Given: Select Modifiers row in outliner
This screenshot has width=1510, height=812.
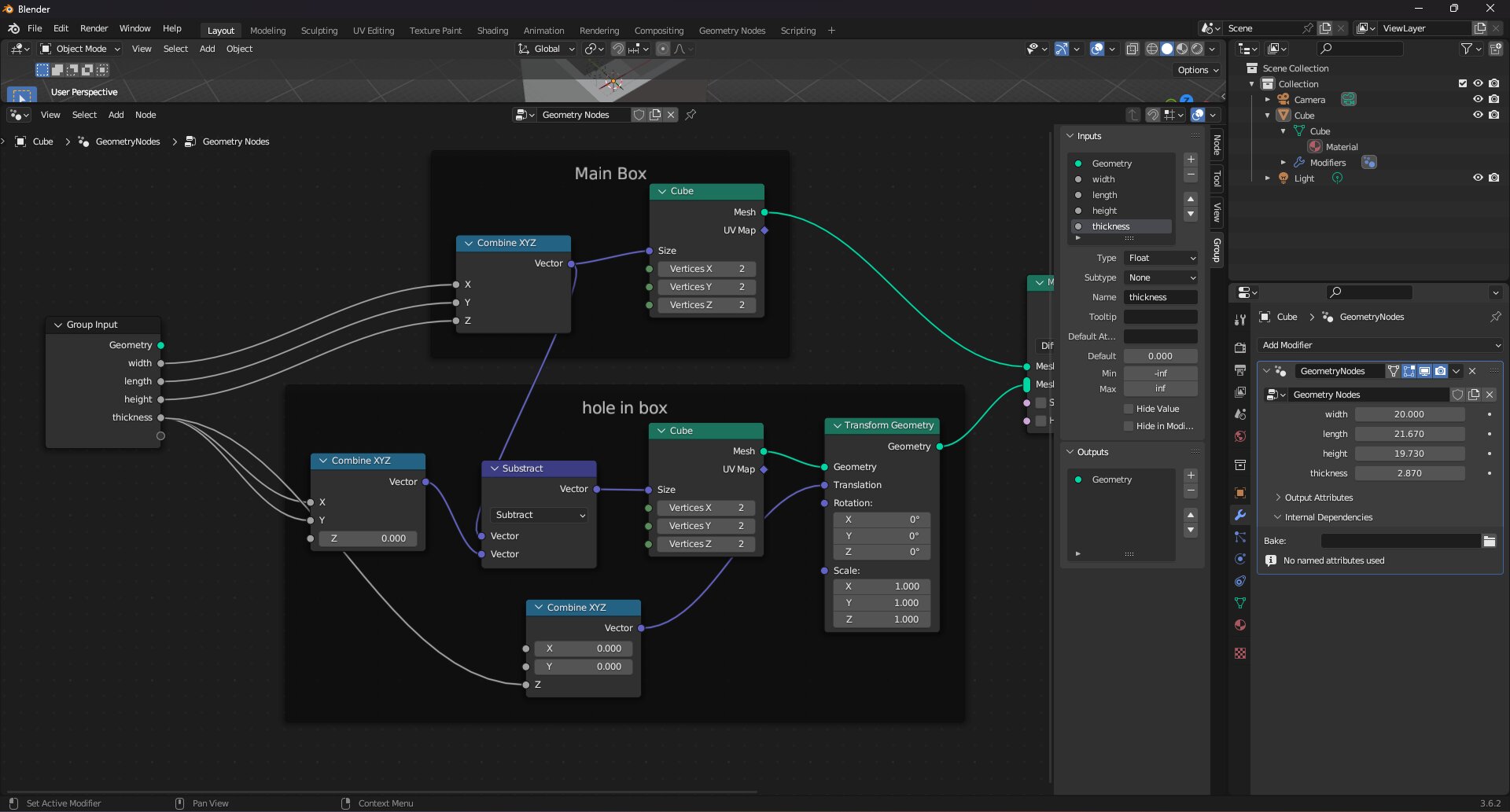Looking at the screenshot, I should pos(1328,163).
